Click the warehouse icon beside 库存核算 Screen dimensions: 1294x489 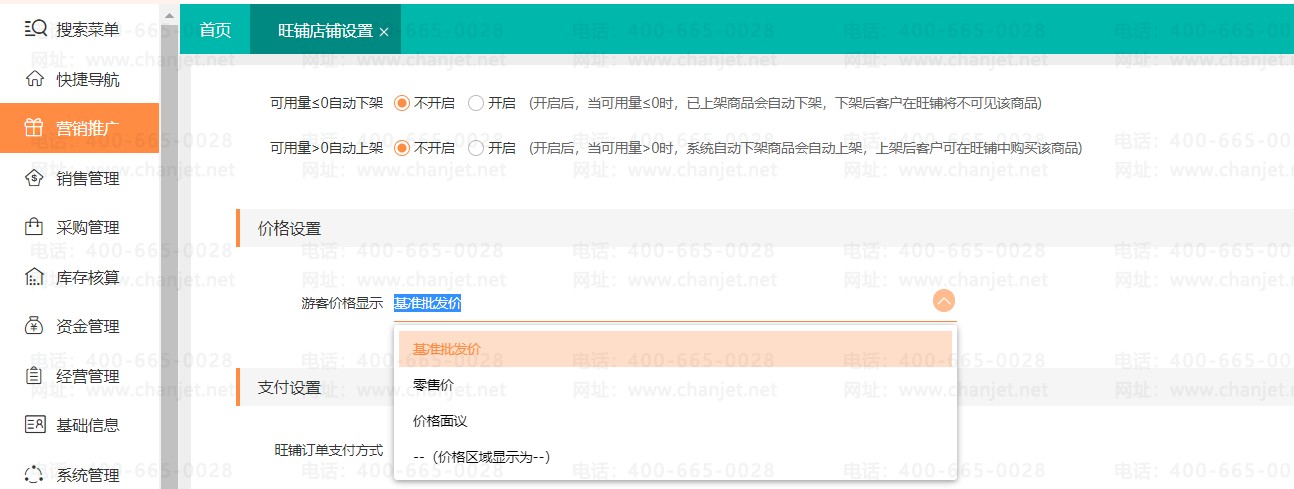[x=35, y=277]
